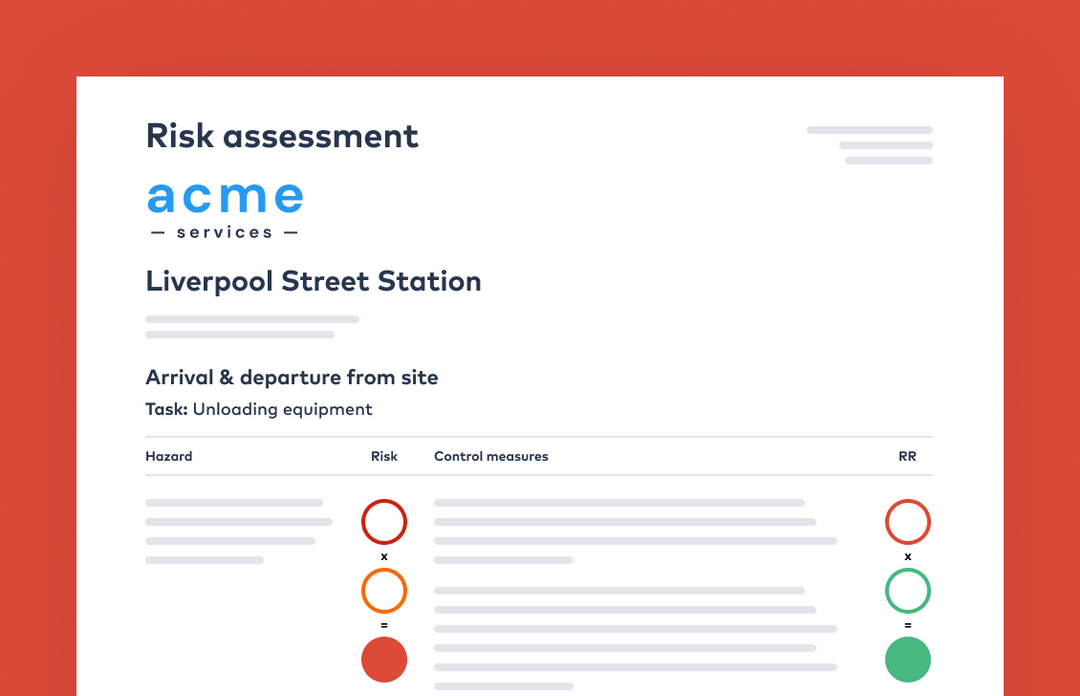Click the solid green RR result circle
This screenshot has height=696, width=1080.
pos(908,660)
